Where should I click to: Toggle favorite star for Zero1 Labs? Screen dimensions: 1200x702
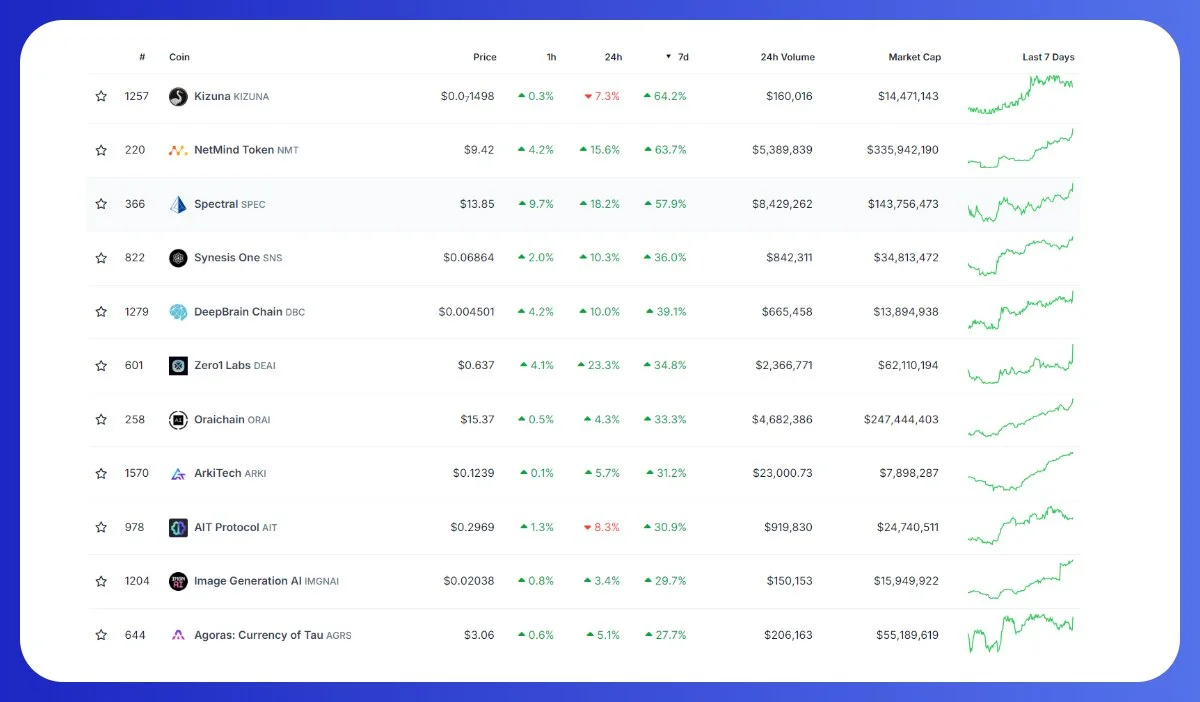pos(101,366)
